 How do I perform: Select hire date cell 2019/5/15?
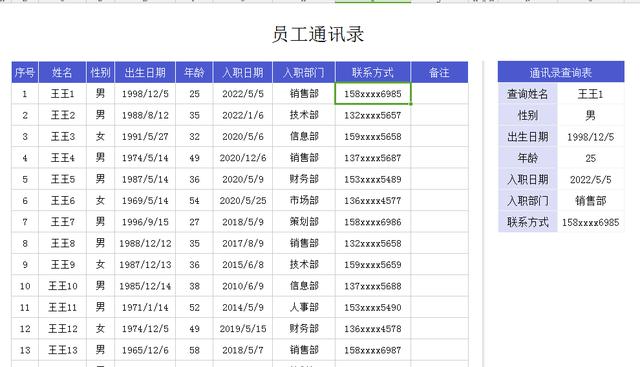point(243,329)
